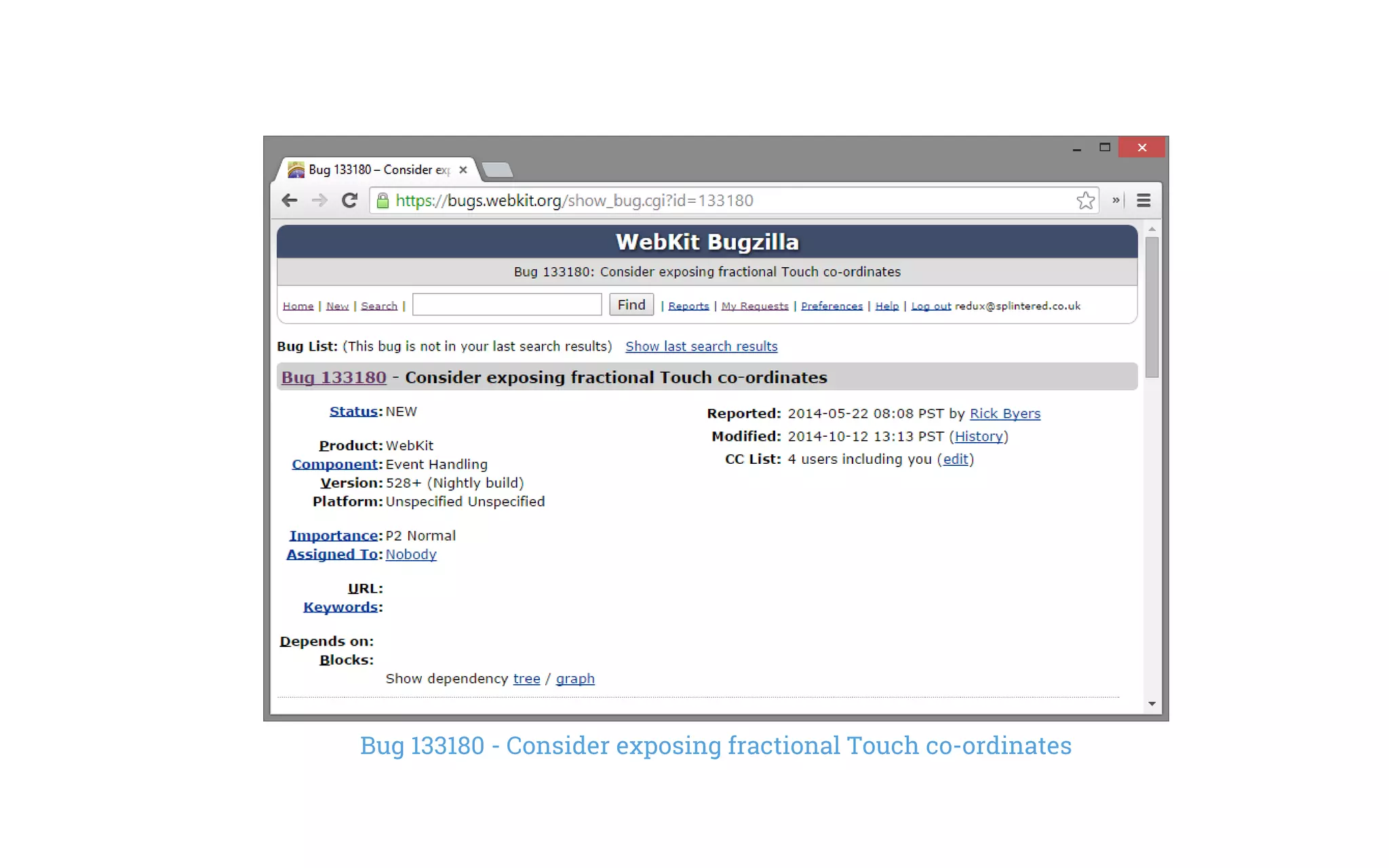1389x868 pixels.
Task: Open reporter Rick Byers link
Action: coord(1004,414)
